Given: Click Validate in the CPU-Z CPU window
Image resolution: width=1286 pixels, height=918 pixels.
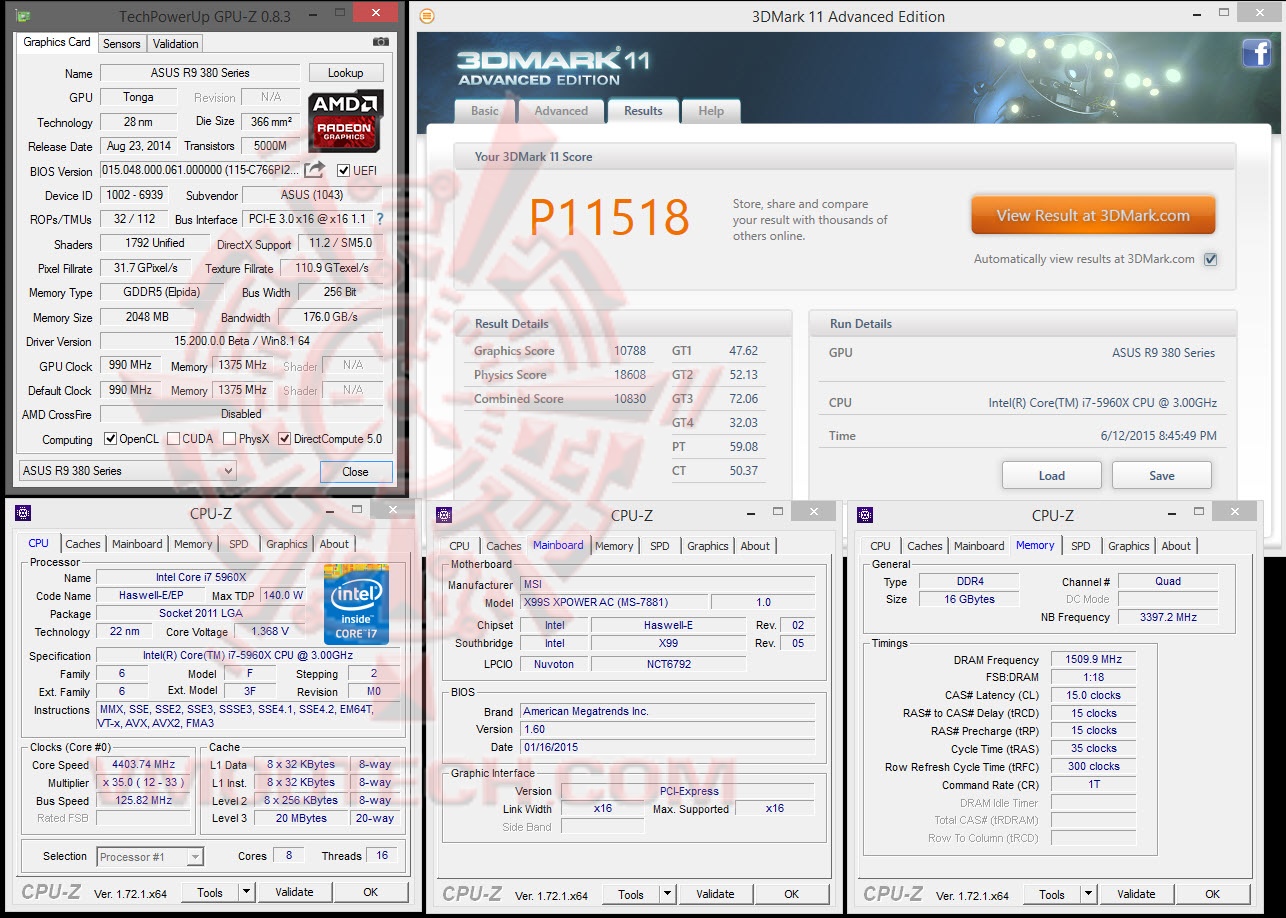Looking at the screenshot, I should [294, 892].
